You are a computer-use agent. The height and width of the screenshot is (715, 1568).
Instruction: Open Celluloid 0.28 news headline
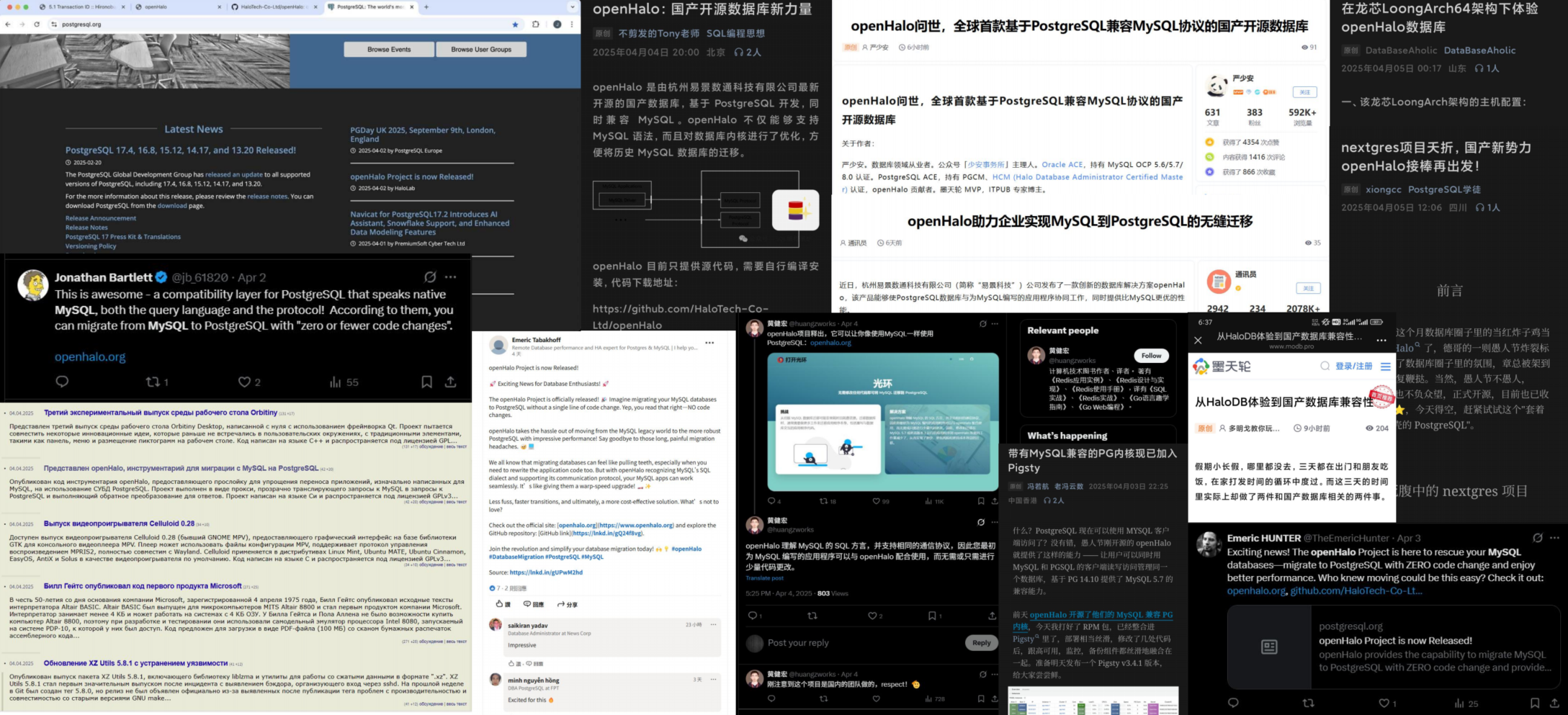tap(119, 523)
